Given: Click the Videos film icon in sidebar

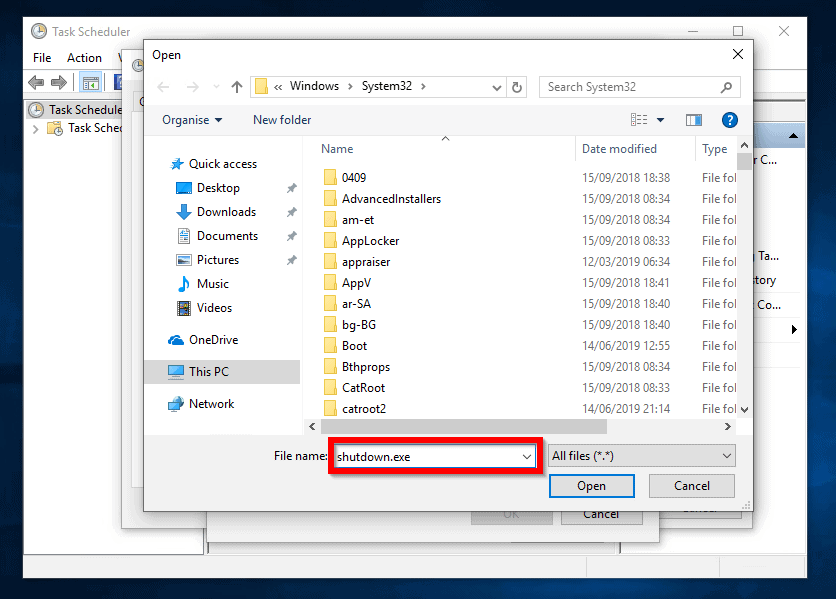Looking at the screenshot, I should pyautogui.click(x=184, y=308).
